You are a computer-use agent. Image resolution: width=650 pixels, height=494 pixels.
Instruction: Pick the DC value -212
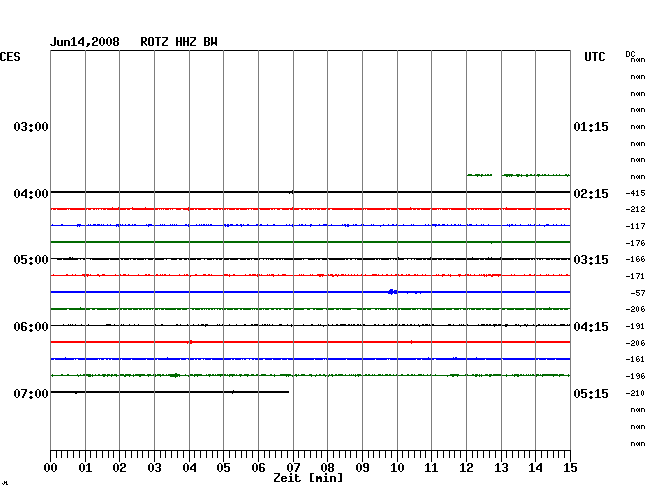[x=635, y=209]
